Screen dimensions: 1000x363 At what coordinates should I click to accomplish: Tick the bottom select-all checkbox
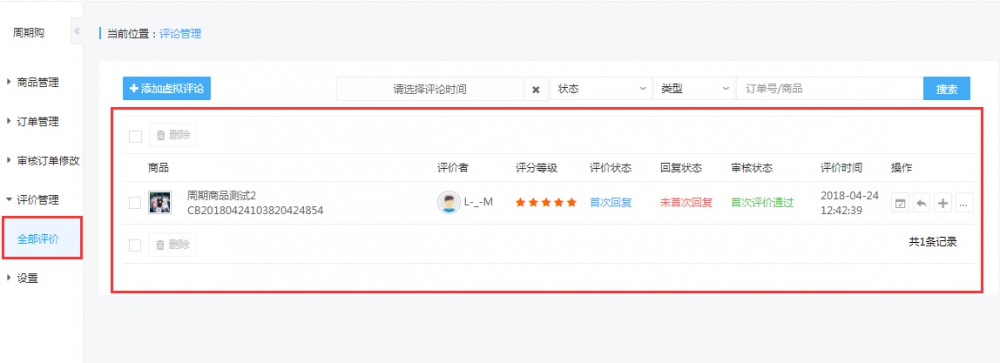coord(135,245)
